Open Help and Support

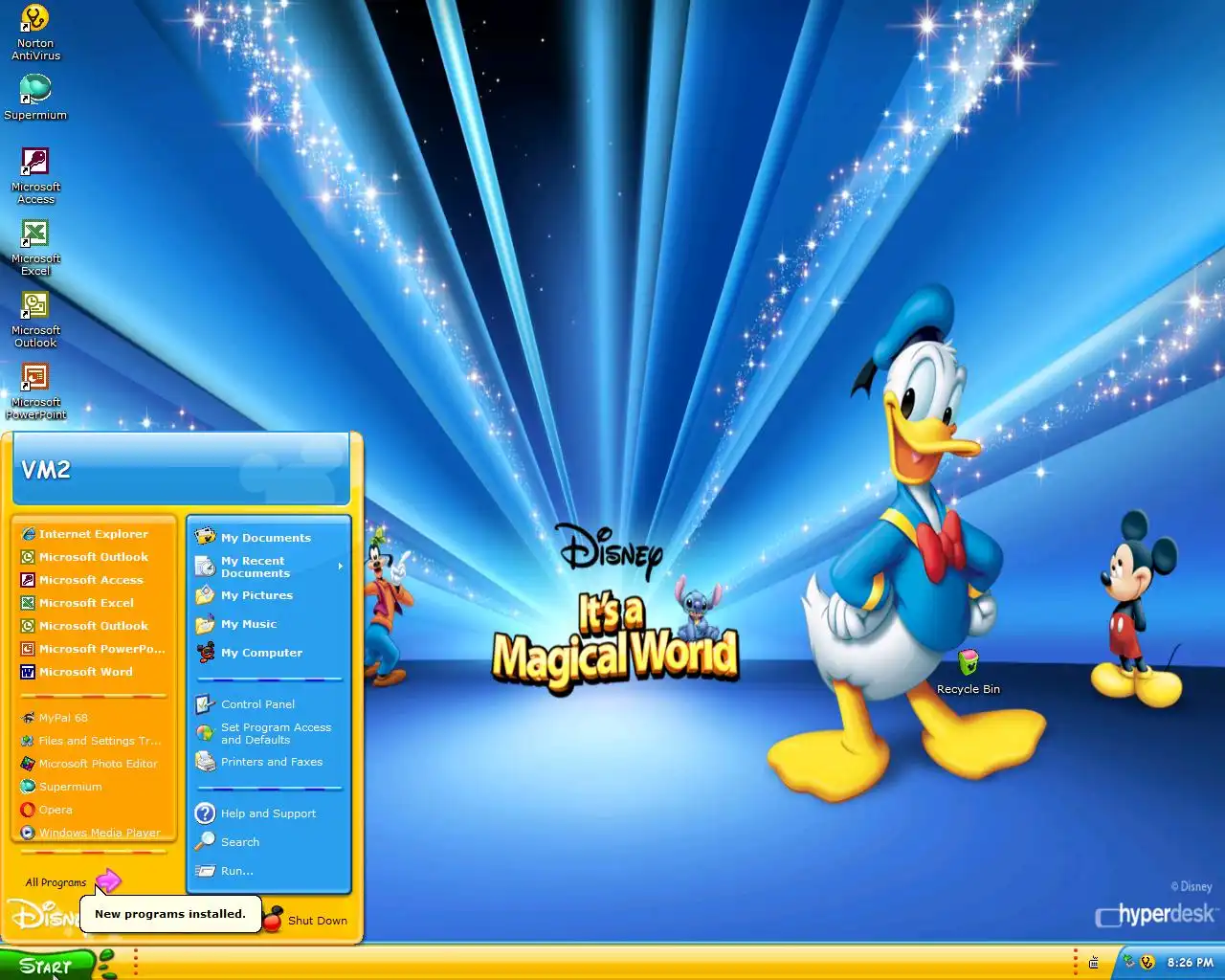click(270, 813)
